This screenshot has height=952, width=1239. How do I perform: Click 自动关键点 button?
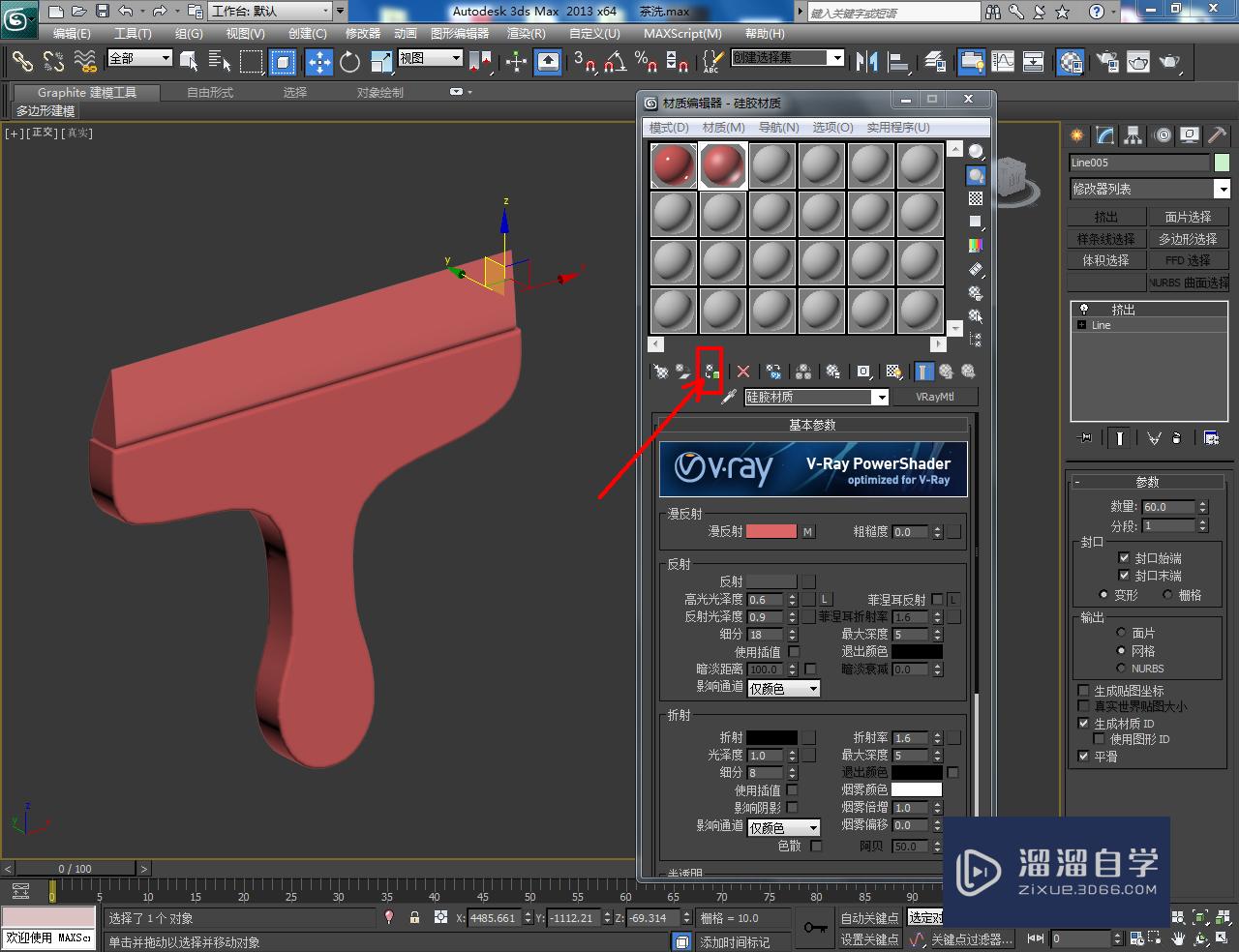[x=869, y=918]
